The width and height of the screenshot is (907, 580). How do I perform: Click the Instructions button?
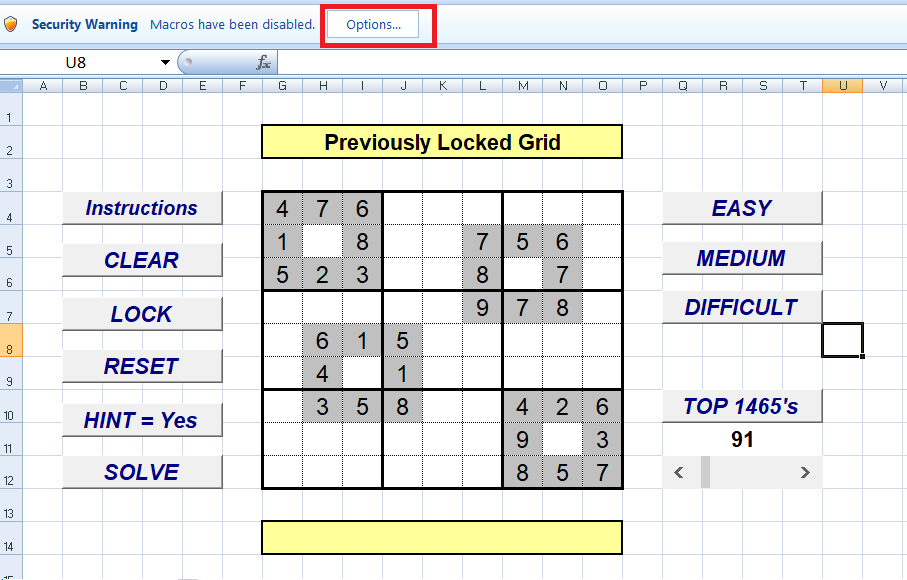point(142,208)
